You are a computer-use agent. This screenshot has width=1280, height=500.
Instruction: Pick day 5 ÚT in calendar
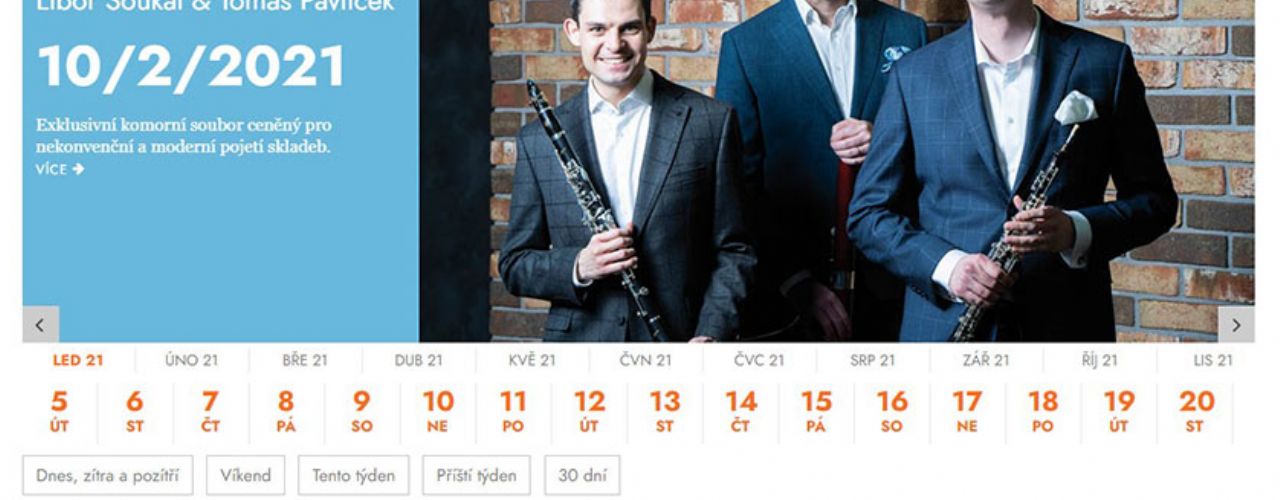[59, 411]
